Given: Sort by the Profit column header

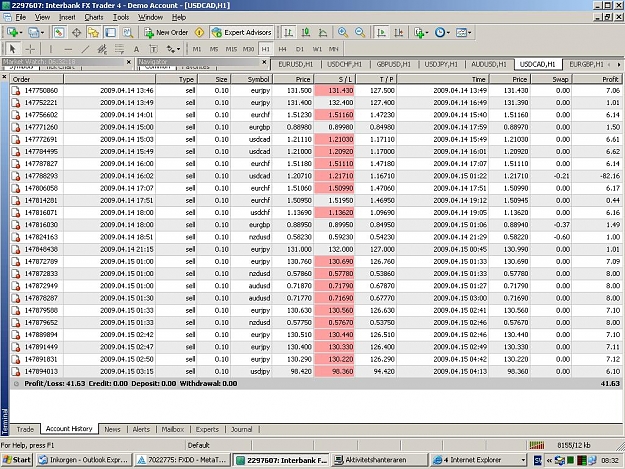Looking at the screenshot, I should 597,79.
